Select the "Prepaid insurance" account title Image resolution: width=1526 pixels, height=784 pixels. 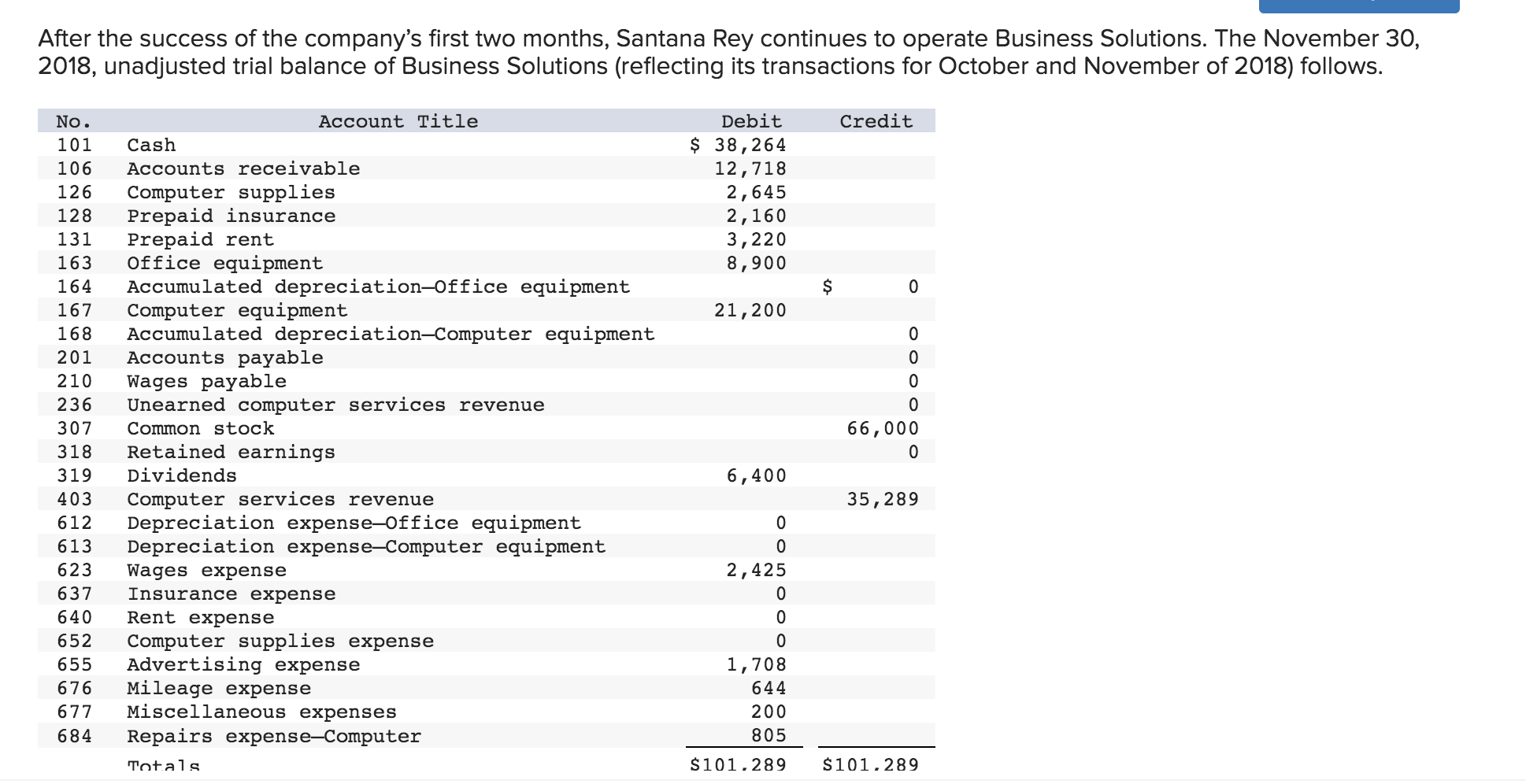point(231,216)
